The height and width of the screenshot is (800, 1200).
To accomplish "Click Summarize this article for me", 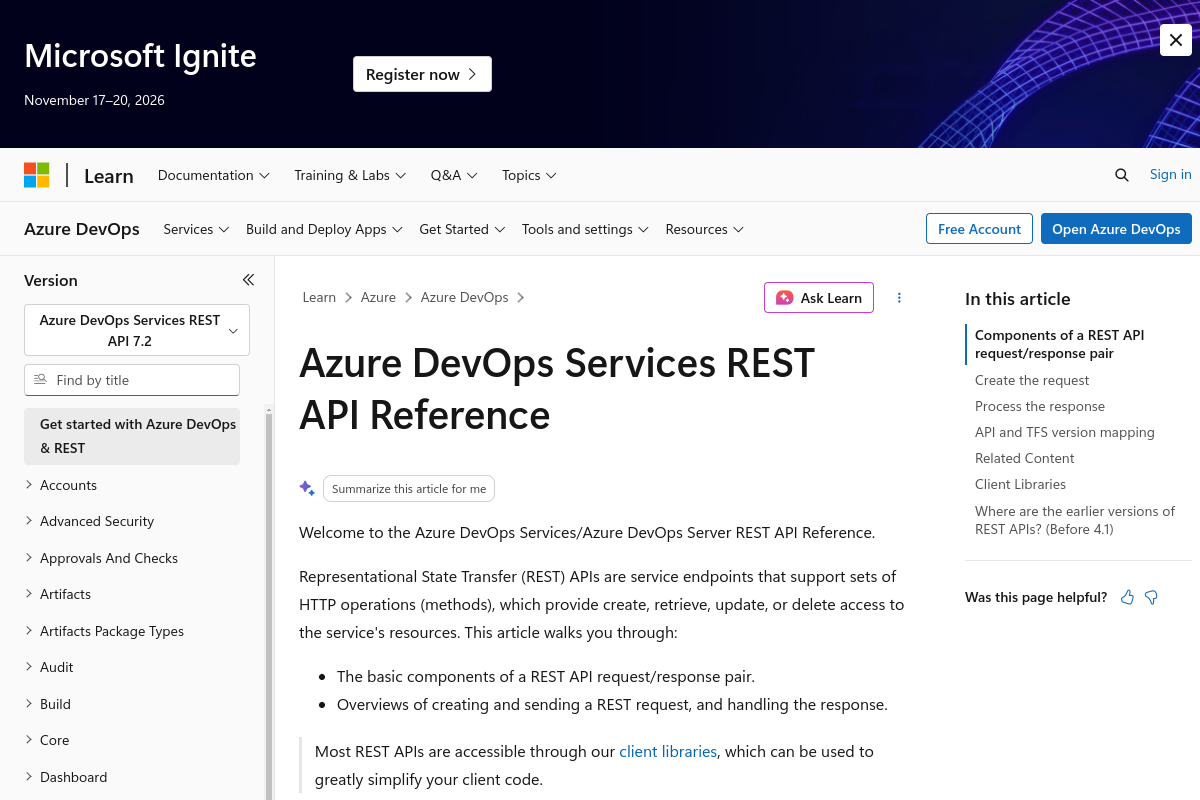I will coord(409,488).
